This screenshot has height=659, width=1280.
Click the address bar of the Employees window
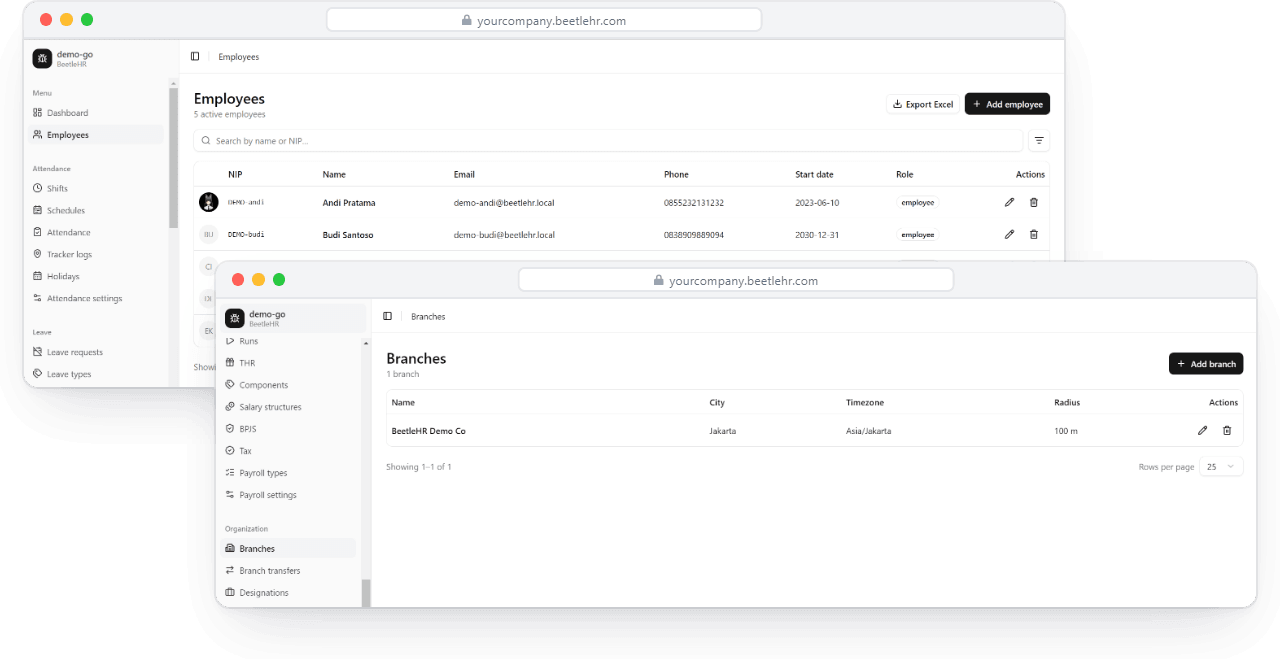click(544, 20)
